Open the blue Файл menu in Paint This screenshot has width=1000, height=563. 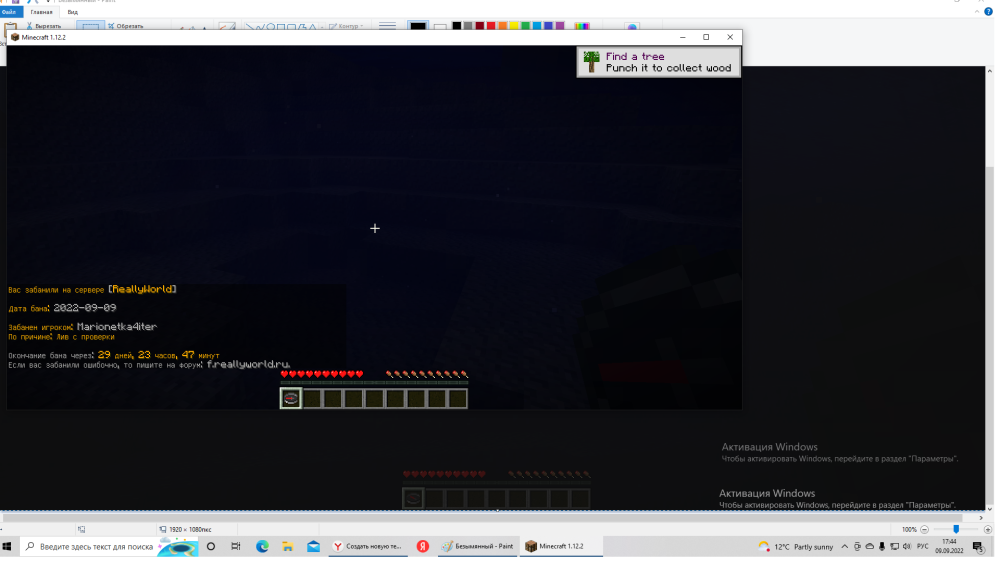(x=10, y=12)
